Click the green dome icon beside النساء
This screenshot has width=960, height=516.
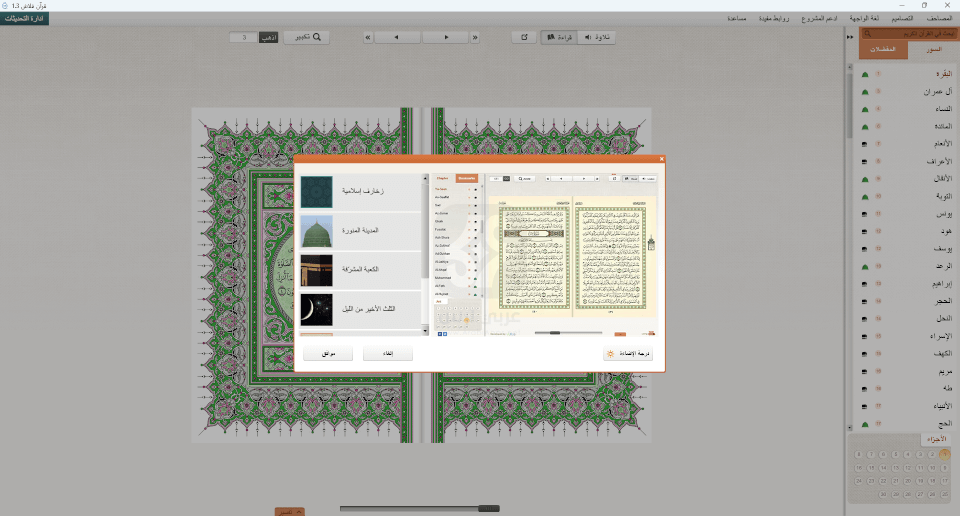coord(865,110)
